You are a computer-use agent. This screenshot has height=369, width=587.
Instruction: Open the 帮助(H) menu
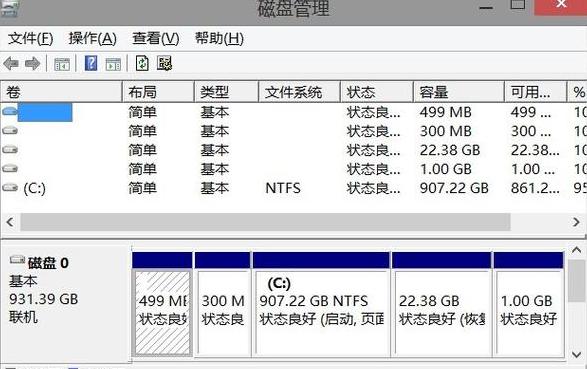click(x=219, y=39)
